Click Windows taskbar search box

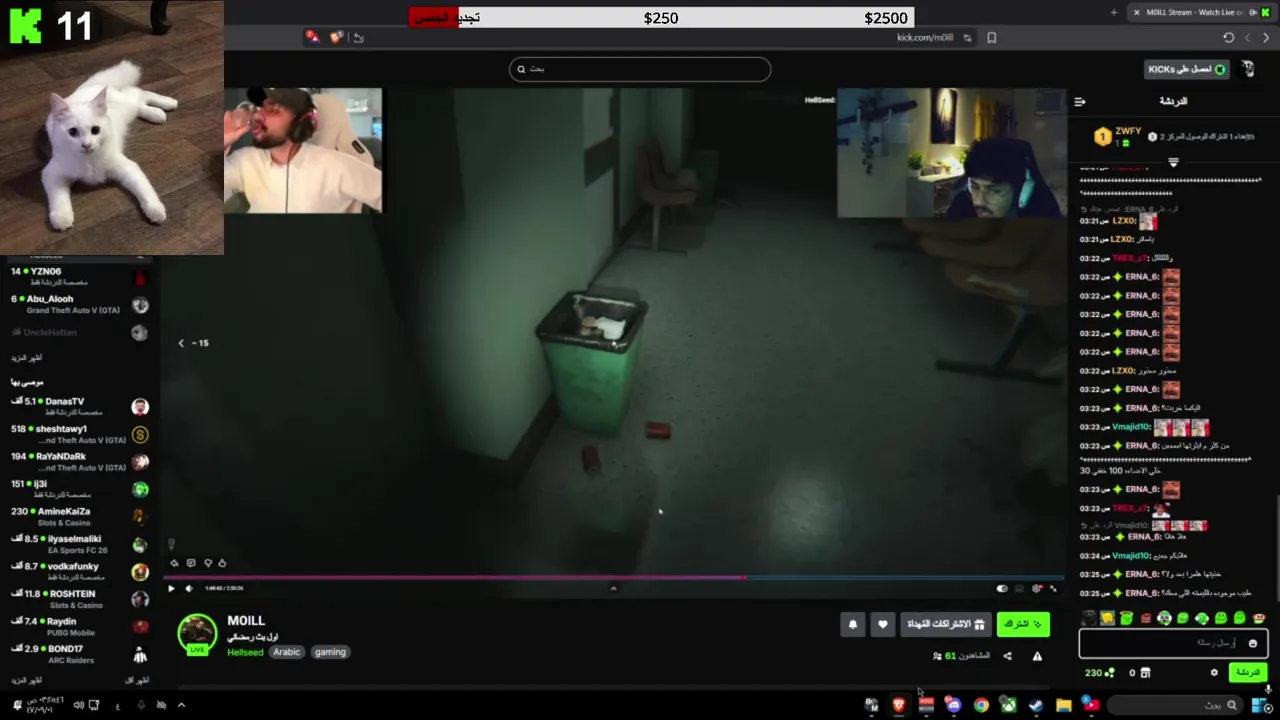[x=1177, y=705]
